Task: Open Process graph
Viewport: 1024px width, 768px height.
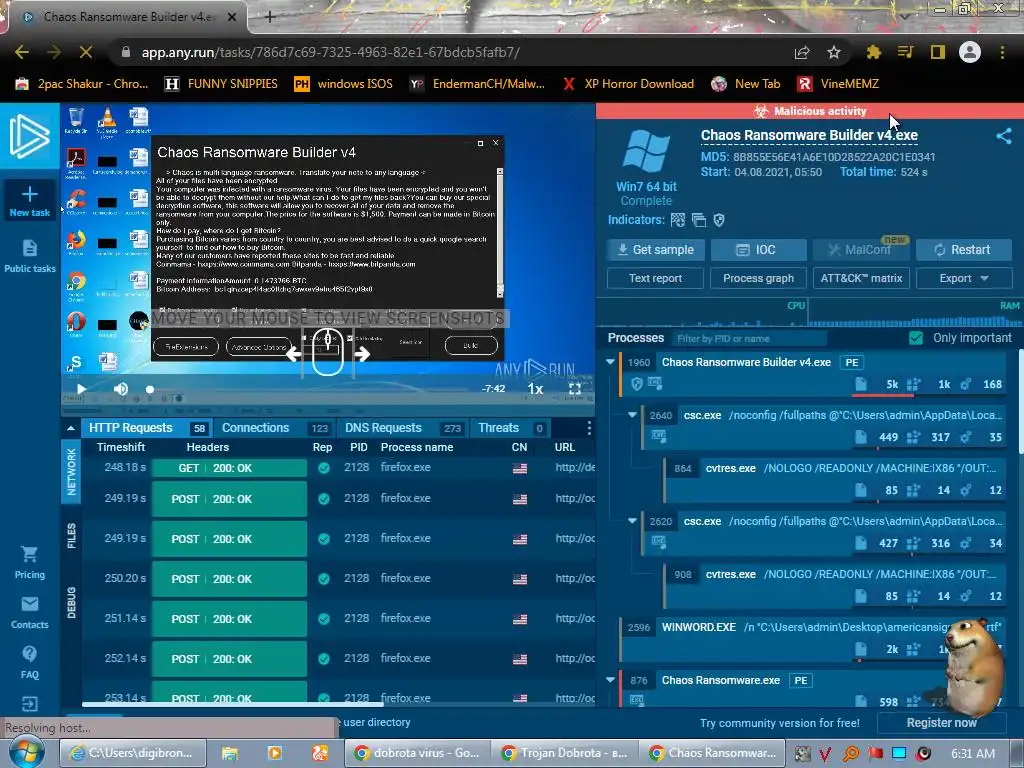Action: pos(758,278)
